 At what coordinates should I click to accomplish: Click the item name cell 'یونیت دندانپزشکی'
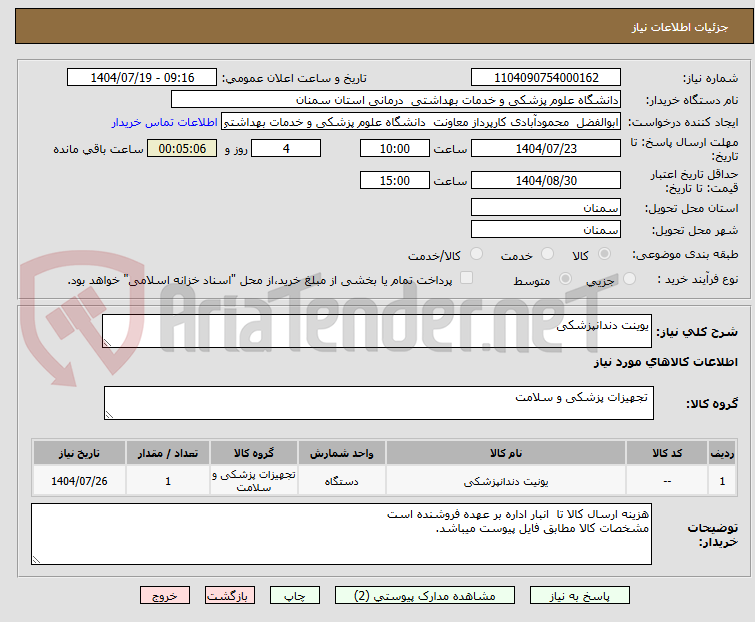[506, 480]
